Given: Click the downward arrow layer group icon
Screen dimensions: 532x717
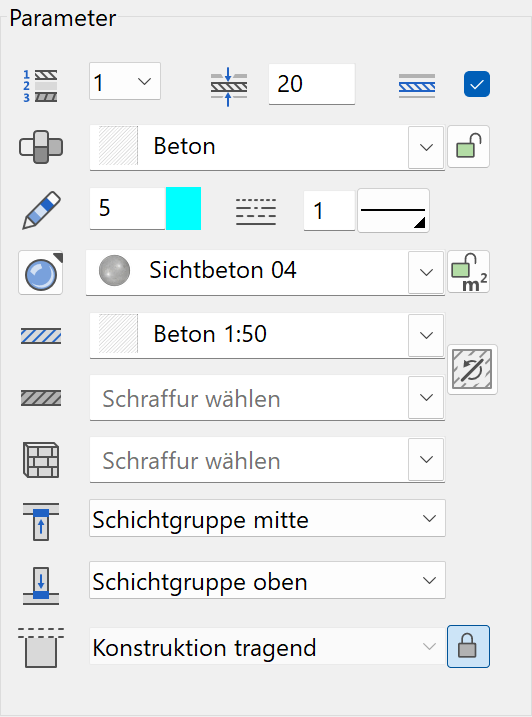Looking at the screenshot, I should 41,585.
